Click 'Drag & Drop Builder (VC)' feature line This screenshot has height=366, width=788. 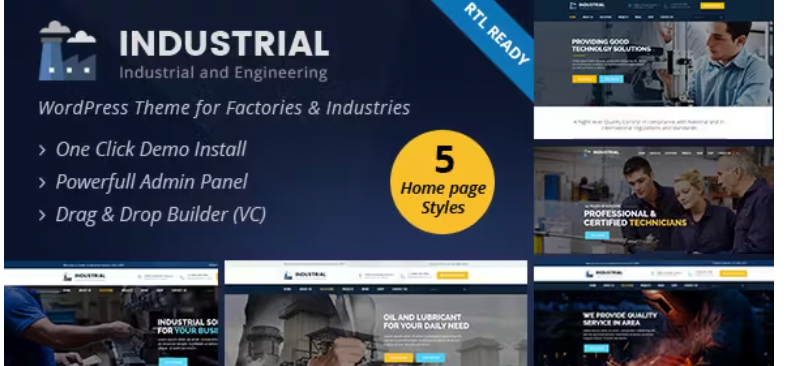[152, 215]
